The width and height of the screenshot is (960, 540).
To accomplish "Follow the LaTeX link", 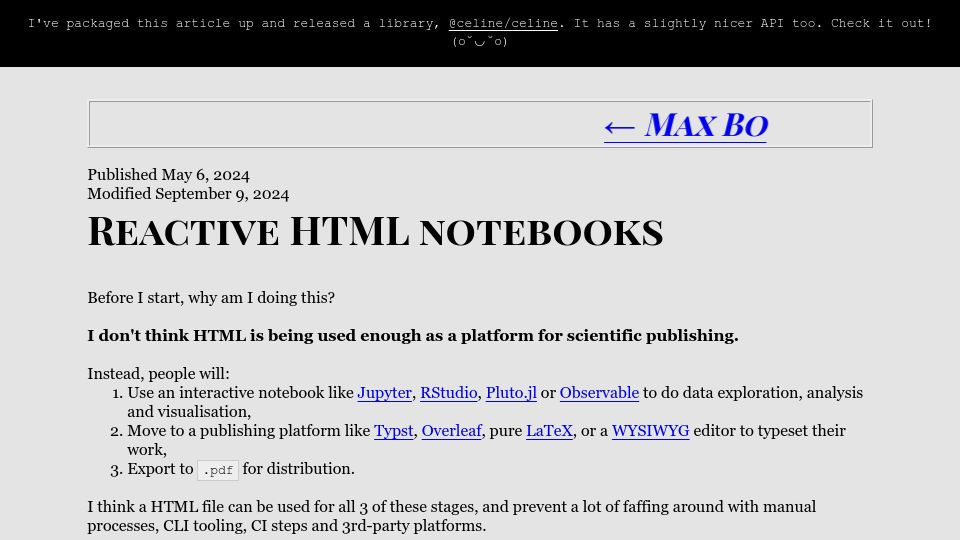I will tap(549, 431).
